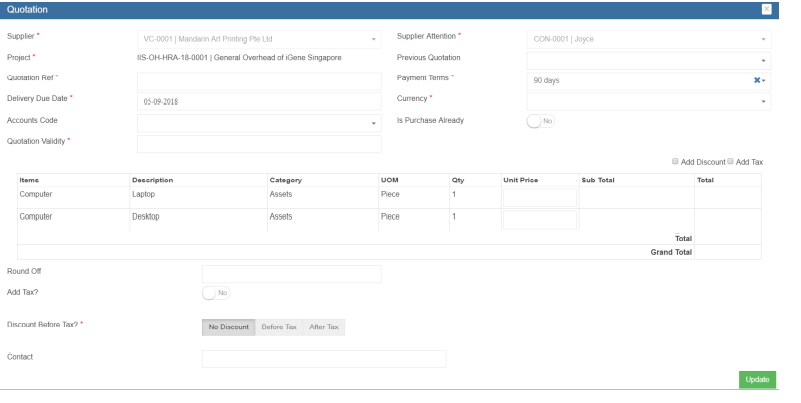Screen dimensions: 801x403
Task: Open the Supplier dropdown
Action: 259,39
